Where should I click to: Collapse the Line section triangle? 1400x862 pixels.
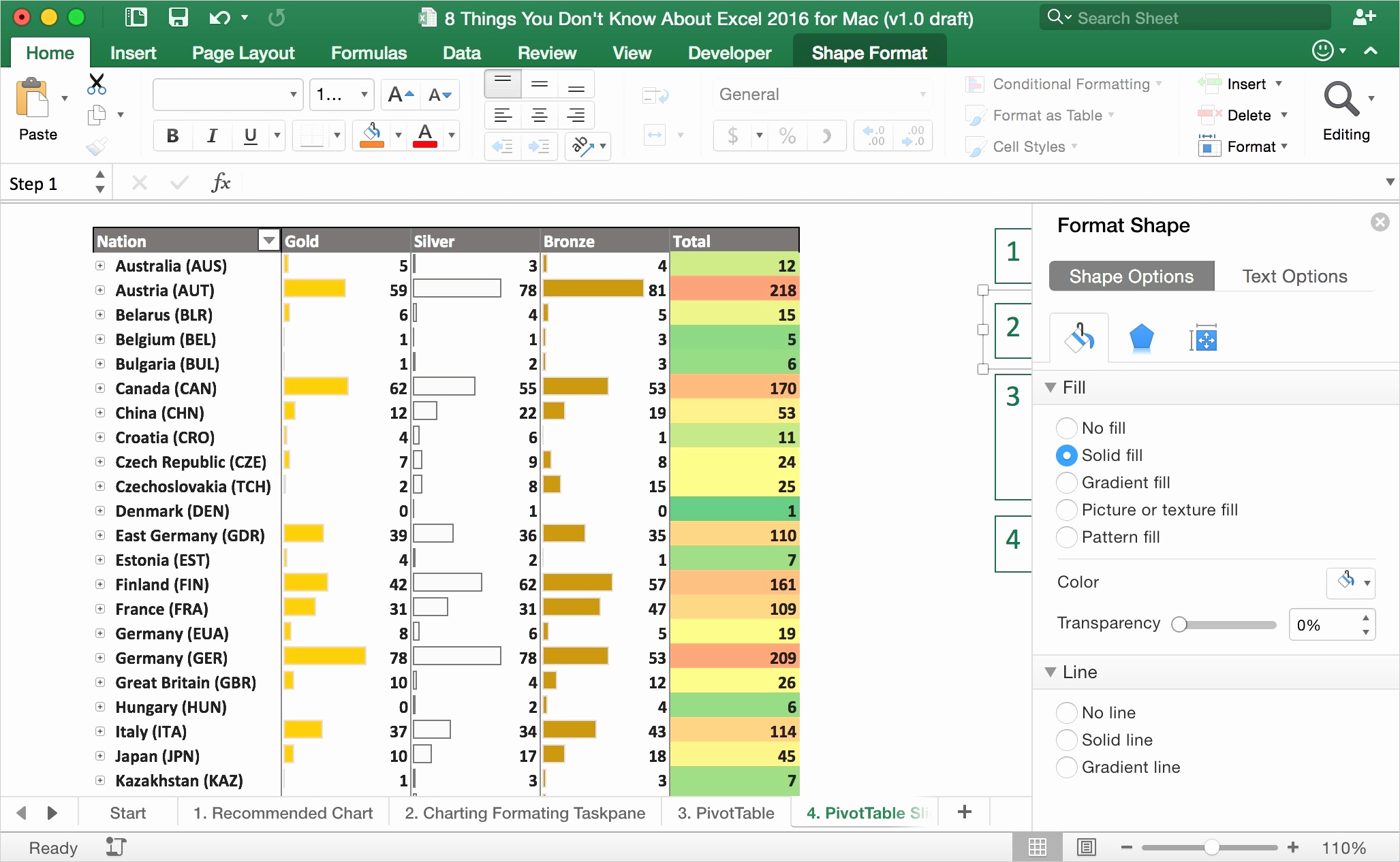[x=1051, y=672]
